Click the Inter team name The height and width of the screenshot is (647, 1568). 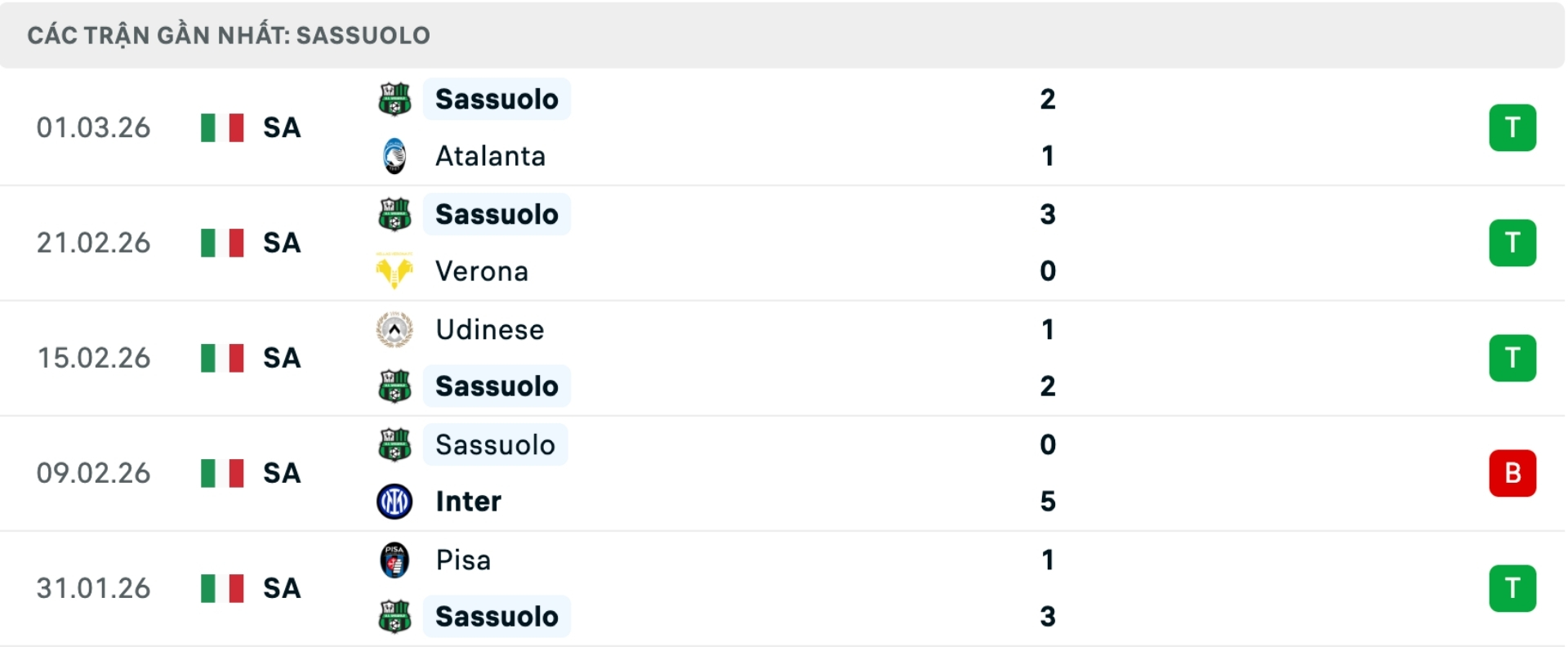click(466, 501)
